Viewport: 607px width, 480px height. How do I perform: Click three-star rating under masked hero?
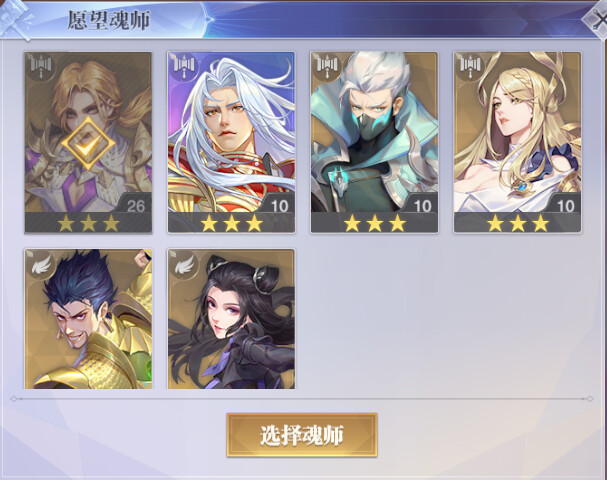[x=374, y=223]
